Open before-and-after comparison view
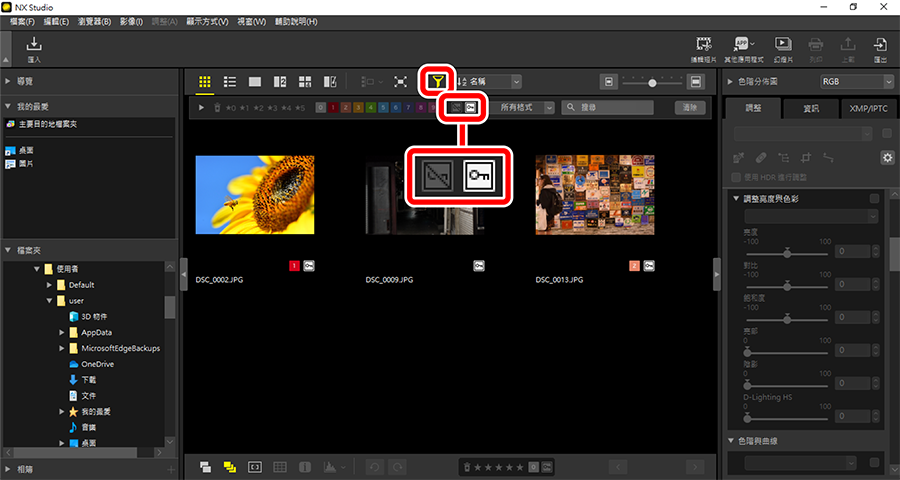 pos(330,82)
